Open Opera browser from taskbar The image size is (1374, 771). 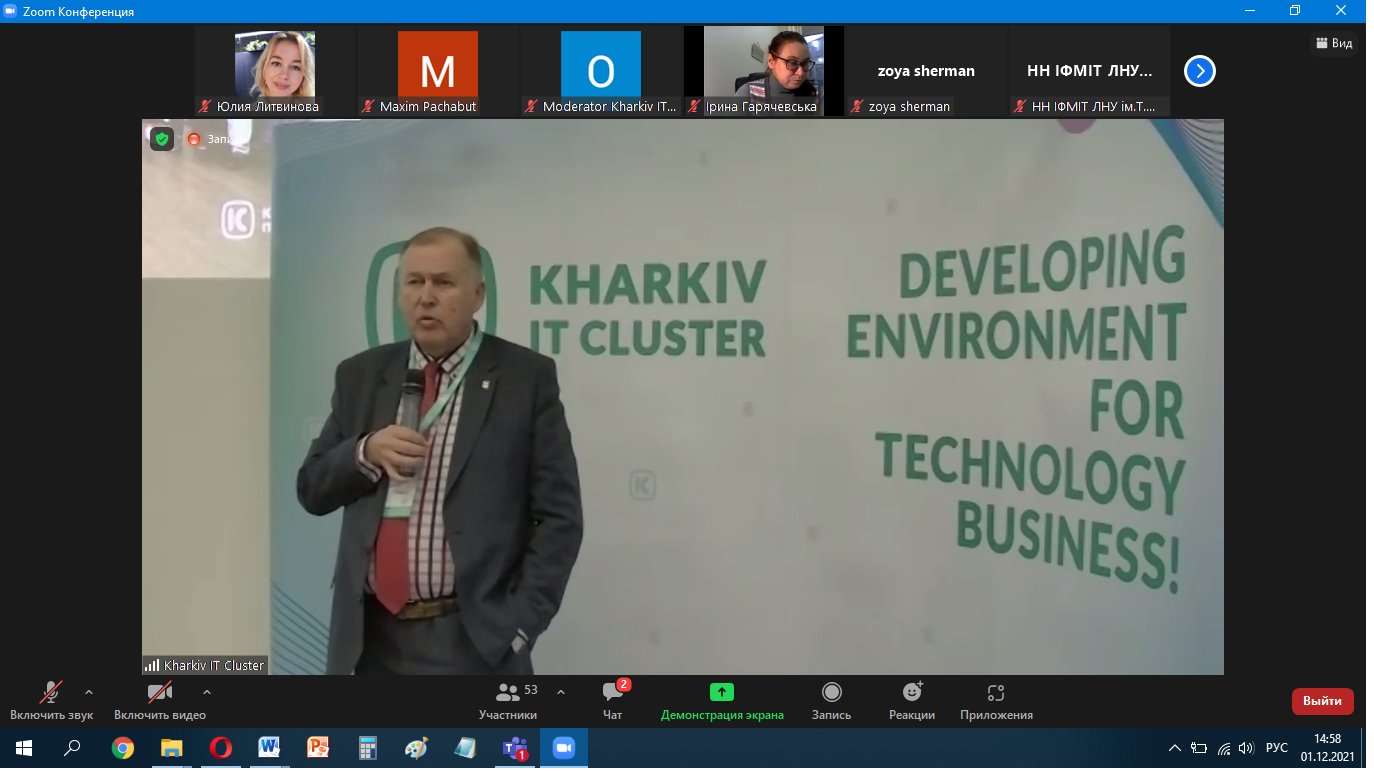(x=221, y=748)
